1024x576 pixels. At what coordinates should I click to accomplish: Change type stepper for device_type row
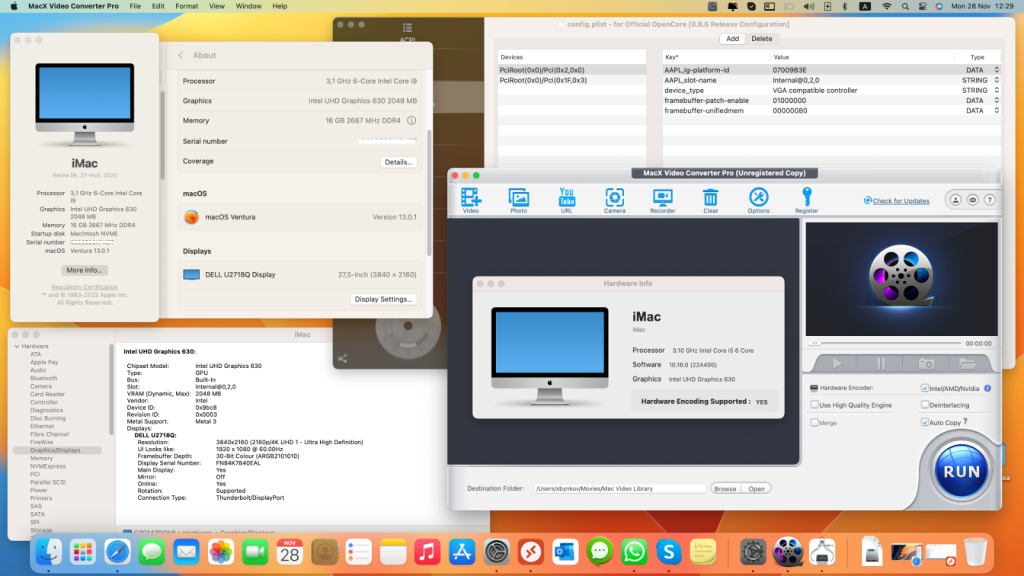tap(995, 91)
